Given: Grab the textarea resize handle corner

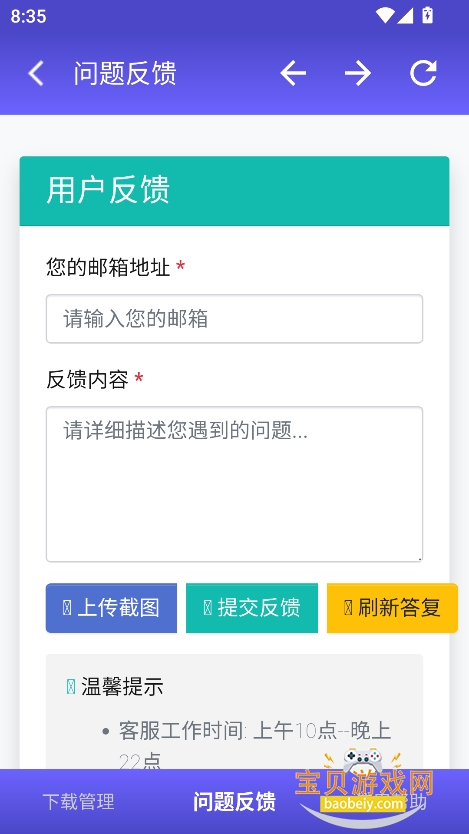Looking at the screenshot, I should [x=419, y=558].
